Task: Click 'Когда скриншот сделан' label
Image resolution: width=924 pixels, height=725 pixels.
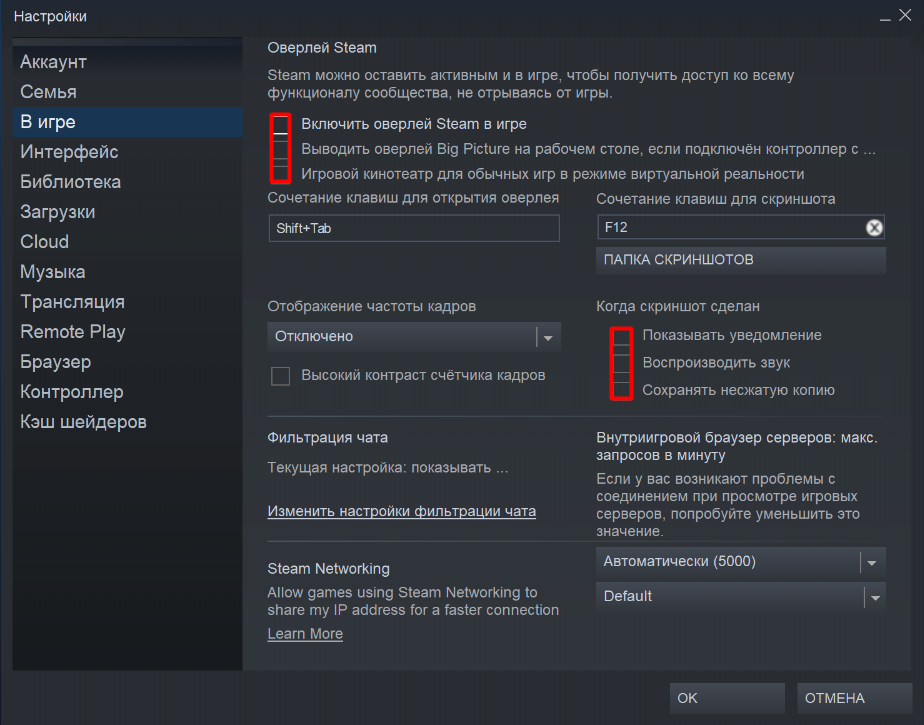Action: coord(678,307)
